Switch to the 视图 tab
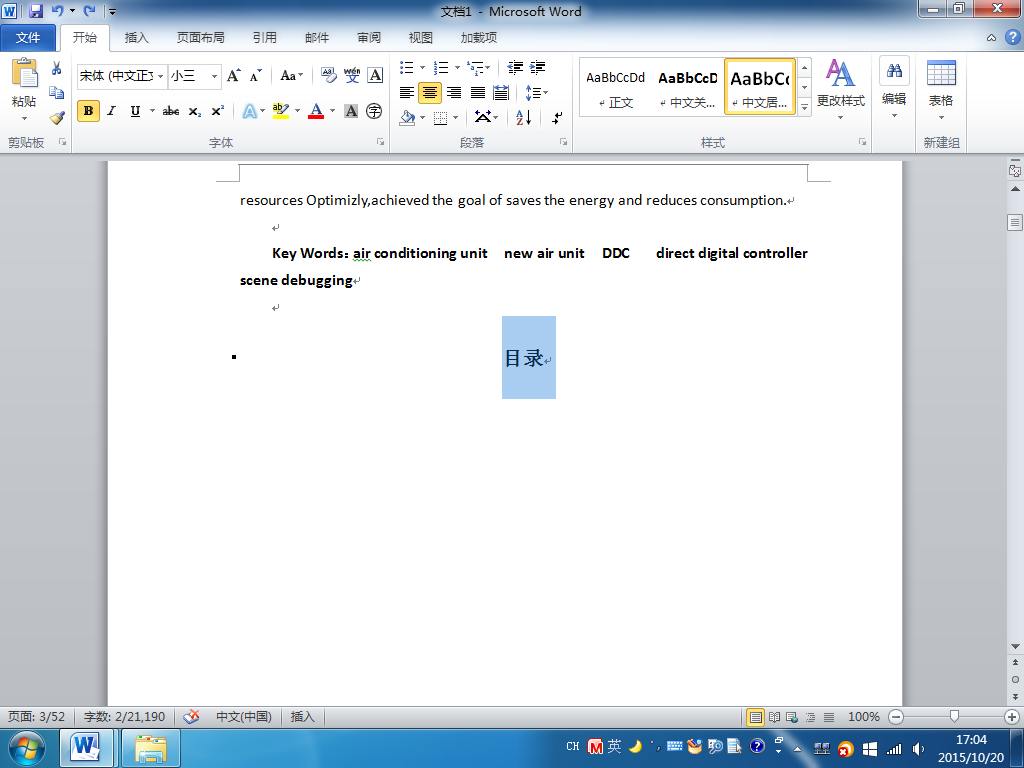The height and width of the screenshot is (768, 1024). pos(421,38)
